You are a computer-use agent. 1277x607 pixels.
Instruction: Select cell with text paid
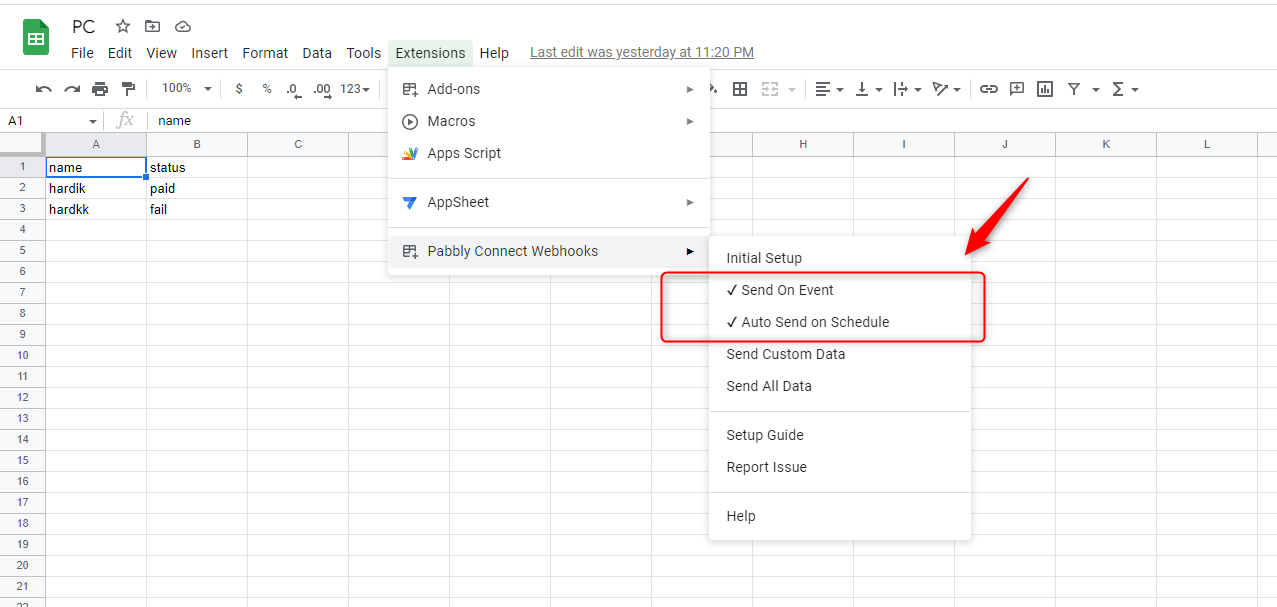pyautogui.click(x=197, y=188)
